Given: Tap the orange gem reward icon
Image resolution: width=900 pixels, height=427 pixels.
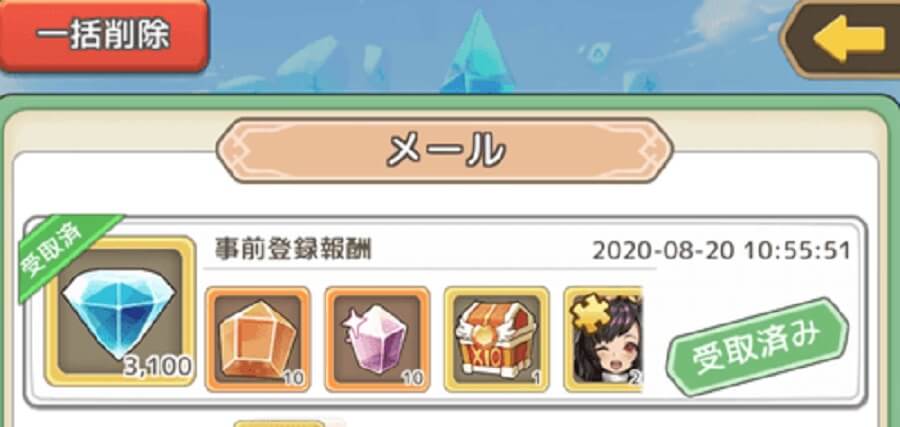Looking at the screenshot, I should (258, 339).
